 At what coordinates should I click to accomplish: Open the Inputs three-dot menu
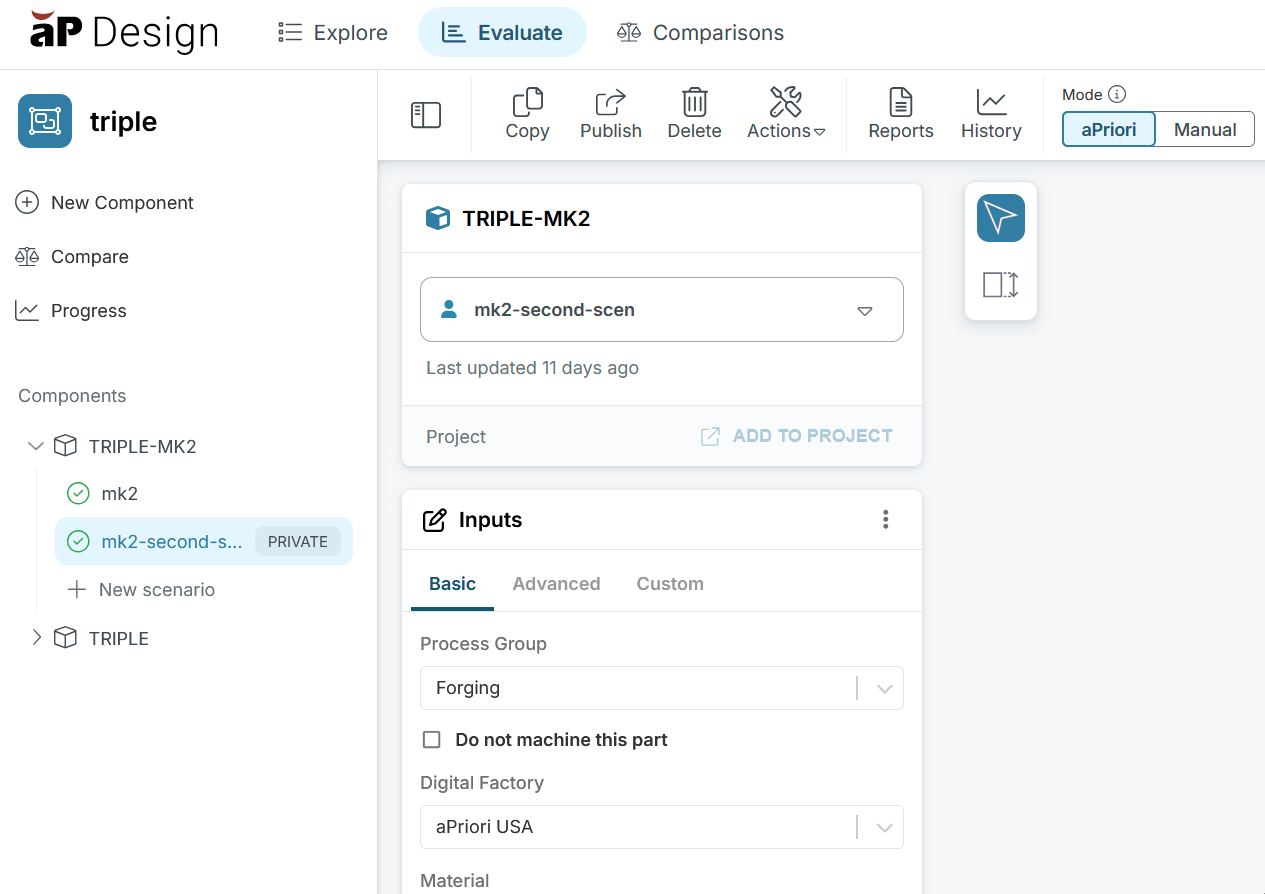[x=885, y=519]
